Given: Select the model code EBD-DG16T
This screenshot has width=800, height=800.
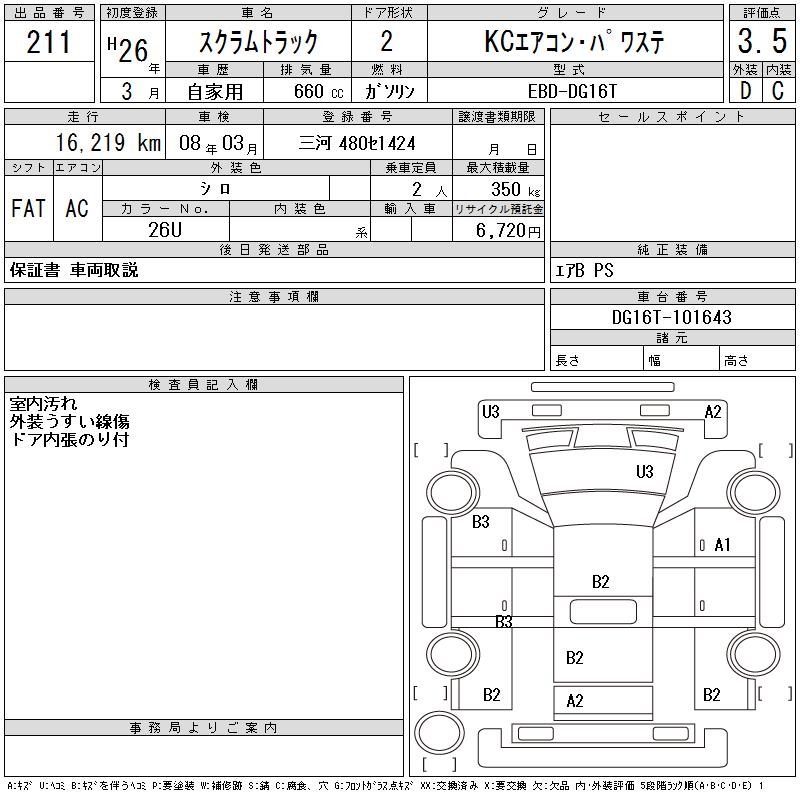Looking at the screenshot, I should click(x=572, y=92).
